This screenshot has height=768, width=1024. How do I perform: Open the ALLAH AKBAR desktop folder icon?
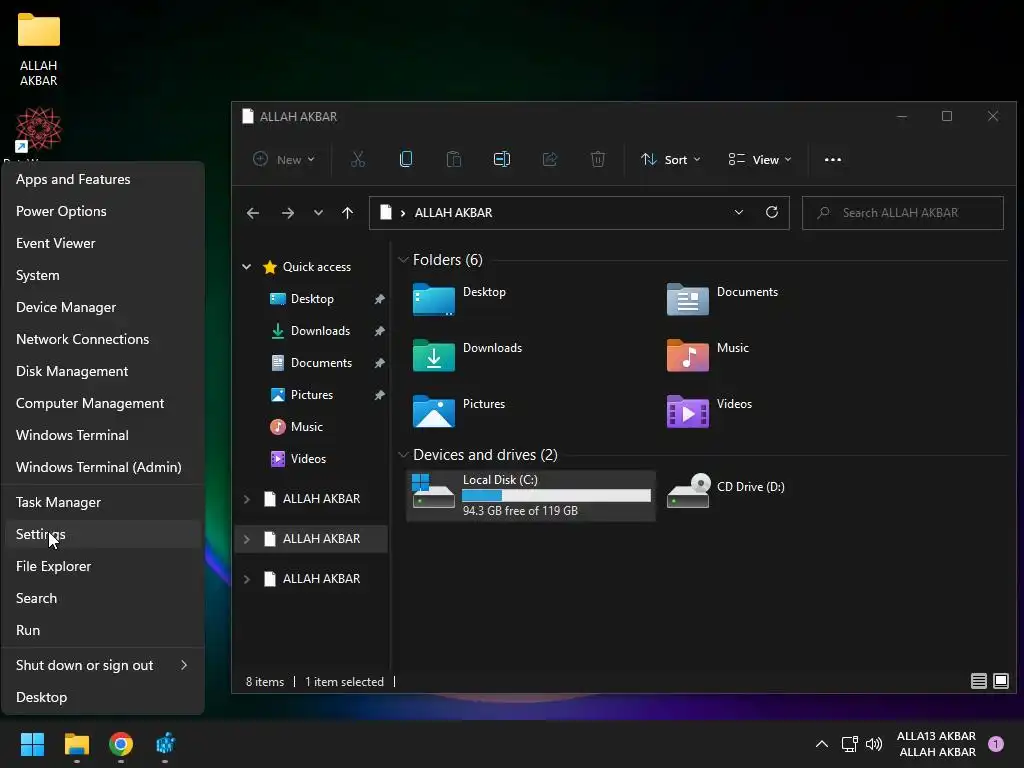click(x=39, y=50)
